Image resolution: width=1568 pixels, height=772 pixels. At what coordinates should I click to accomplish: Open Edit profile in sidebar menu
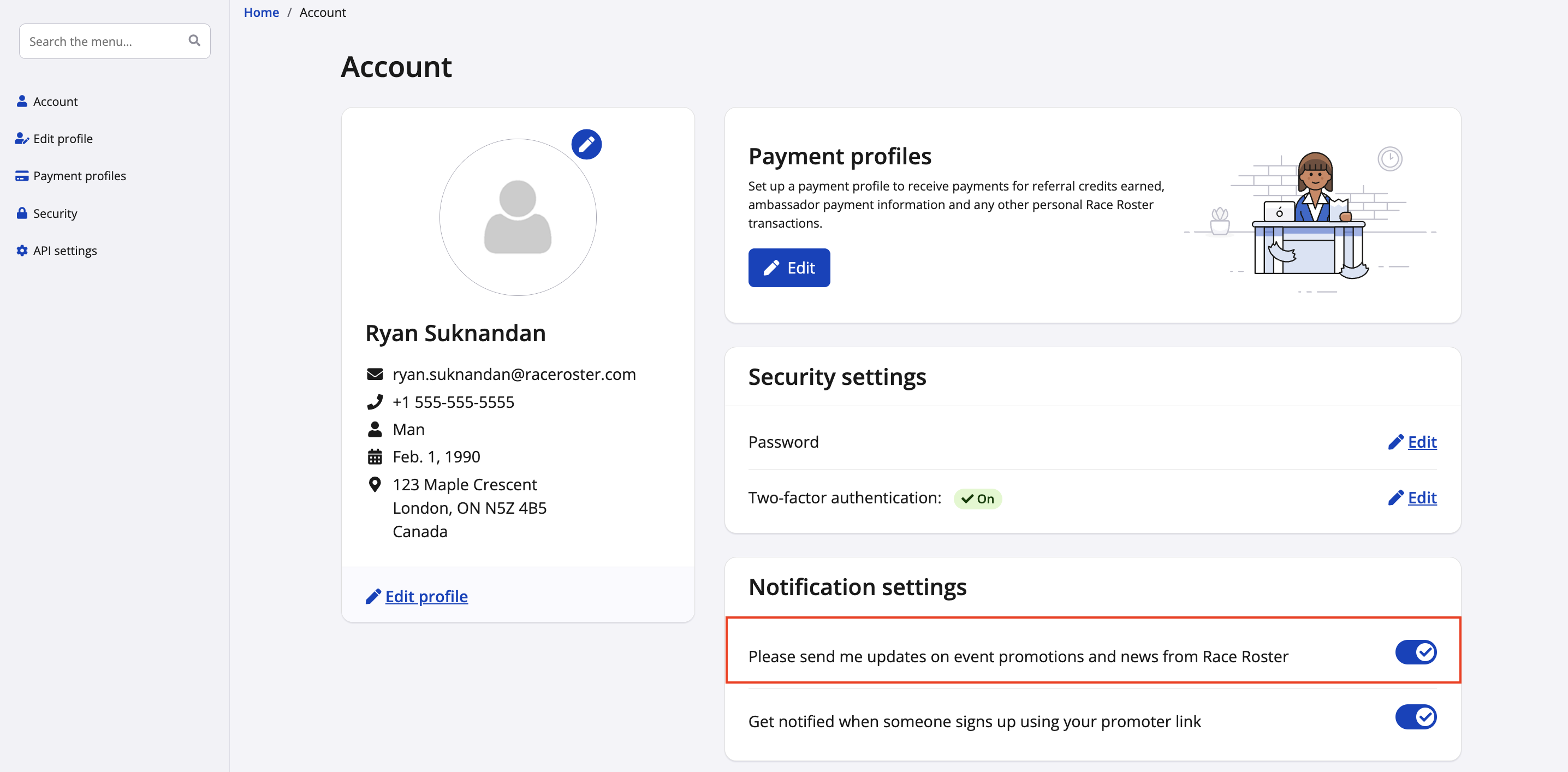click(x=63, y=139)
